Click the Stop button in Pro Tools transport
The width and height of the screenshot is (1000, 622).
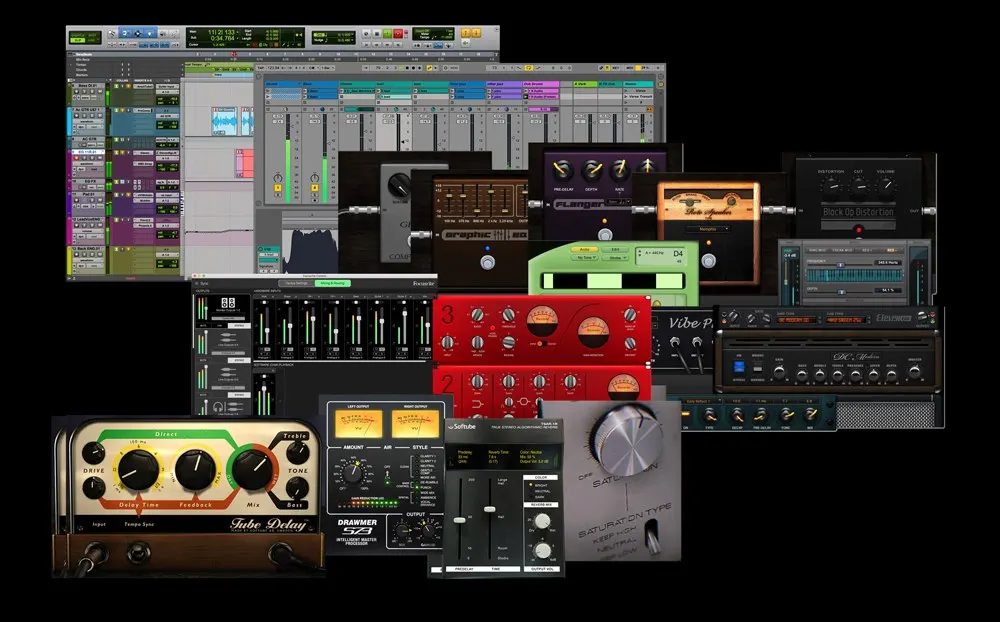point(377,33)
